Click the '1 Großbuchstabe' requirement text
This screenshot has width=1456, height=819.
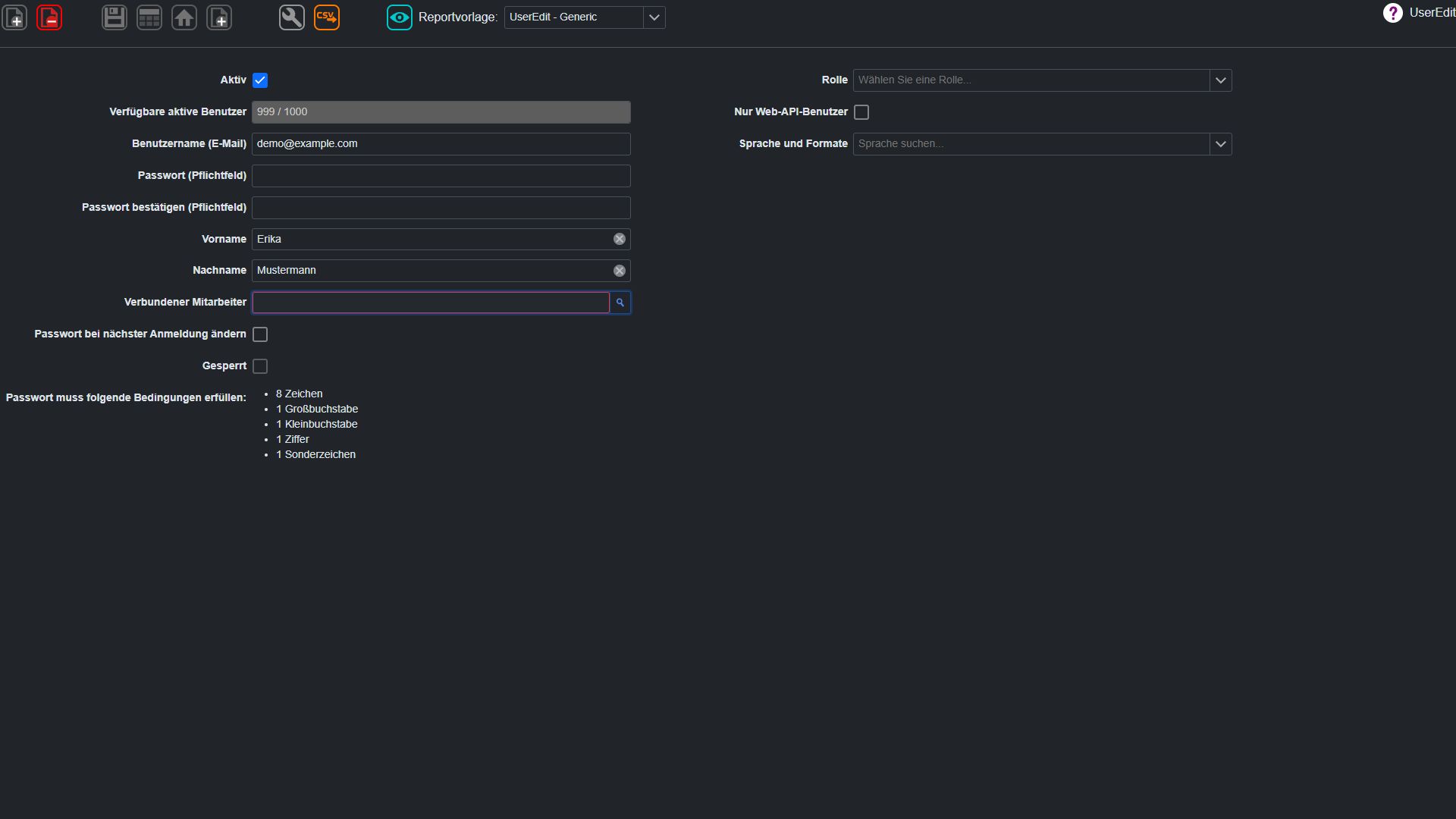coord(317,409)
